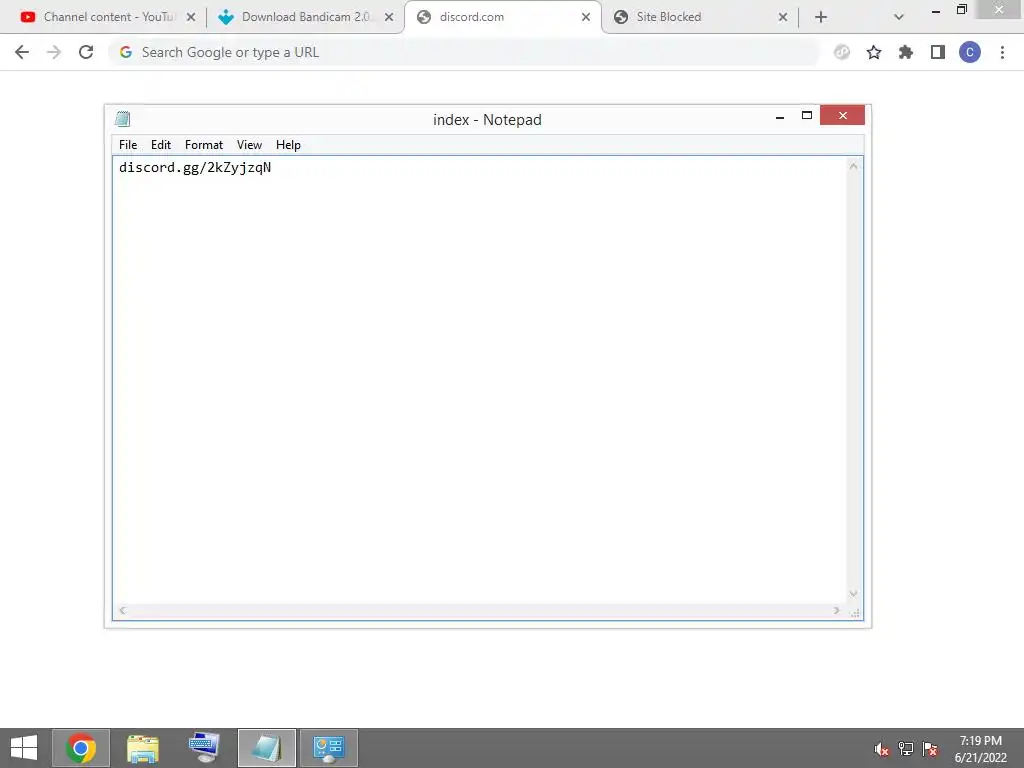
Task: Click Notepad horizontal scrollbar left arrow
Action: 122,611
